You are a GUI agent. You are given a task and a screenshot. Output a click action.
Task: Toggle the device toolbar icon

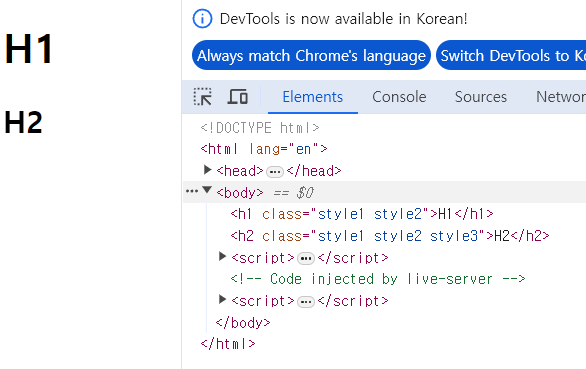click(238, 97)
